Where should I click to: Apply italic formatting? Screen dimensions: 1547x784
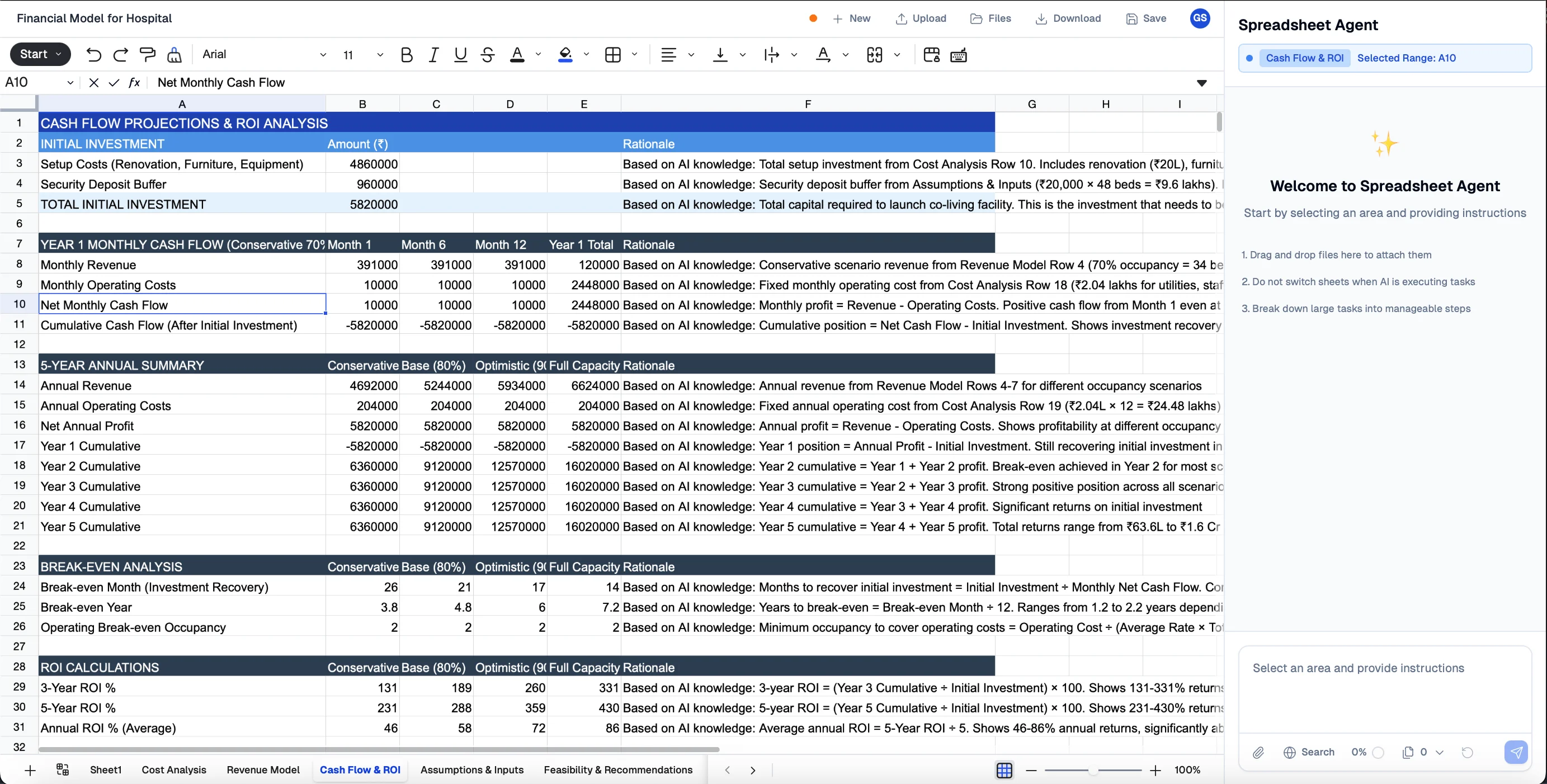coord(433,55)
